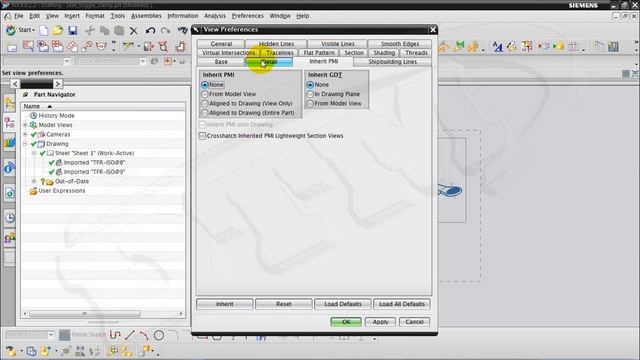Image resolution: width=640 pixels, height=360 pixels.
Task: Open the Start dropdown menu
Action: [x=26, y=30]
